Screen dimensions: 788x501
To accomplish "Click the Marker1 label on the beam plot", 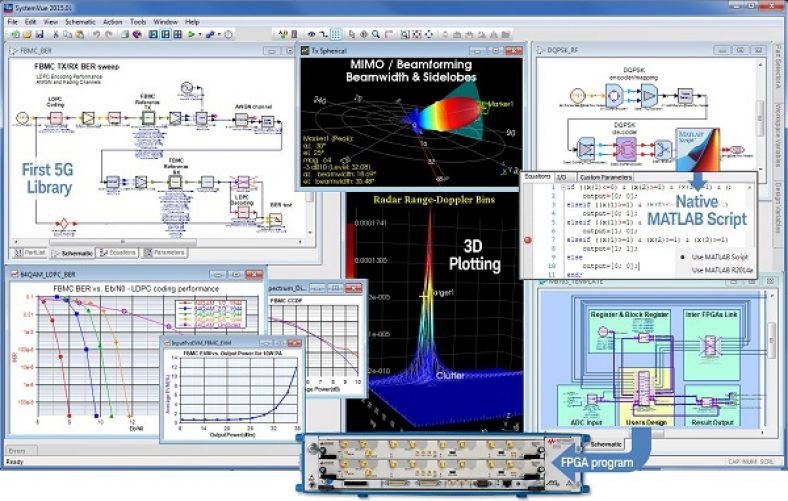I will [501, 104].
